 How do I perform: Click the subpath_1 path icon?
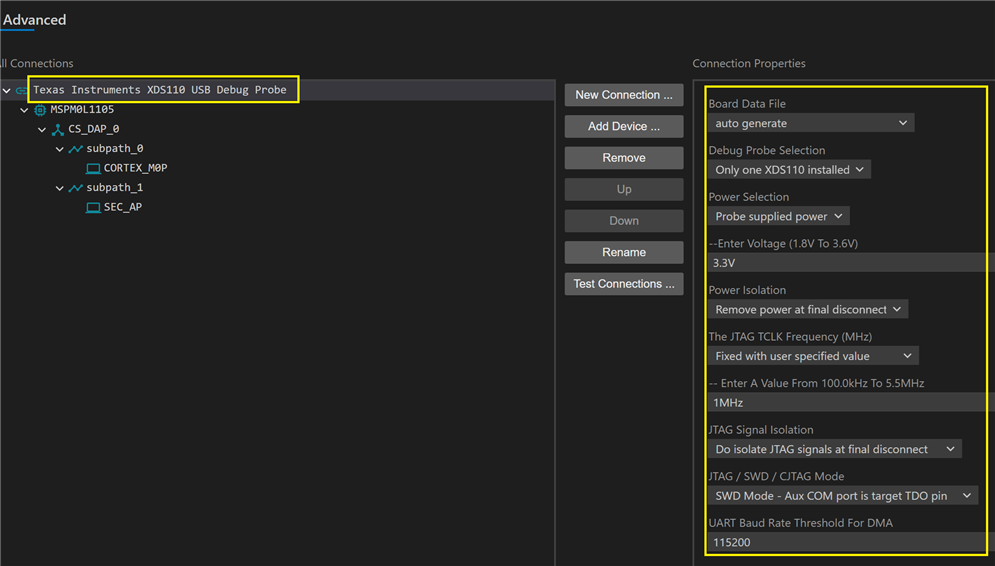pos(76,188)
